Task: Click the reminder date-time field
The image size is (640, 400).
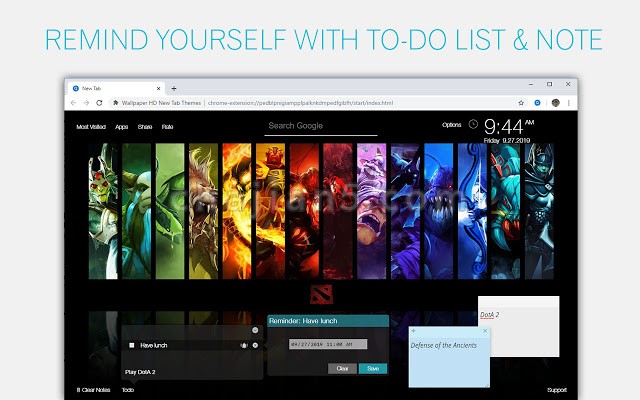Action: tap(328, 344)
